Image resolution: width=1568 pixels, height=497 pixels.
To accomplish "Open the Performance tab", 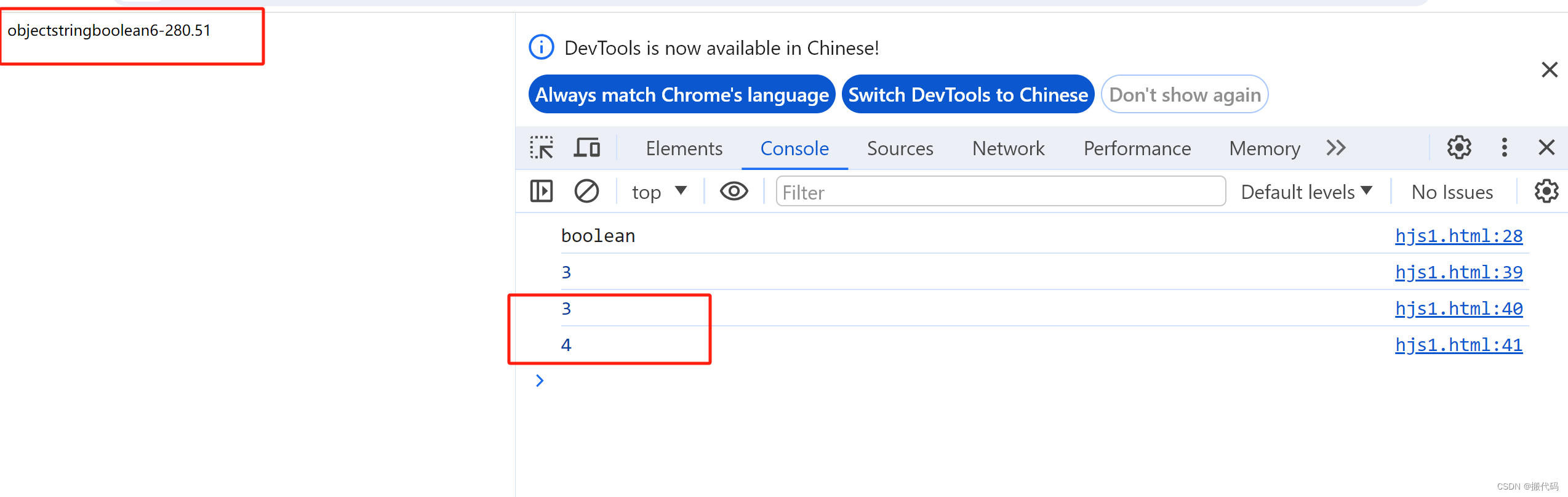I will pos(1137,148).
